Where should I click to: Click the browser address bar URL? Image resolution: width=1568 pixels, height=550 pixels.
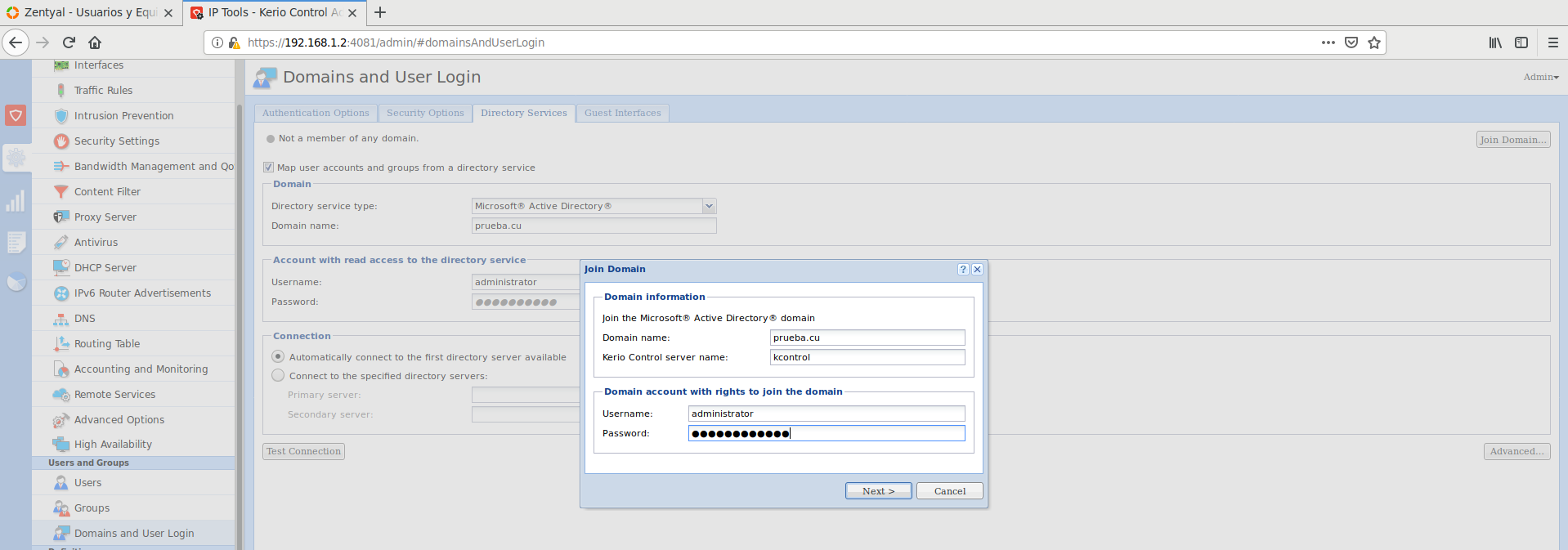[396, 42]
